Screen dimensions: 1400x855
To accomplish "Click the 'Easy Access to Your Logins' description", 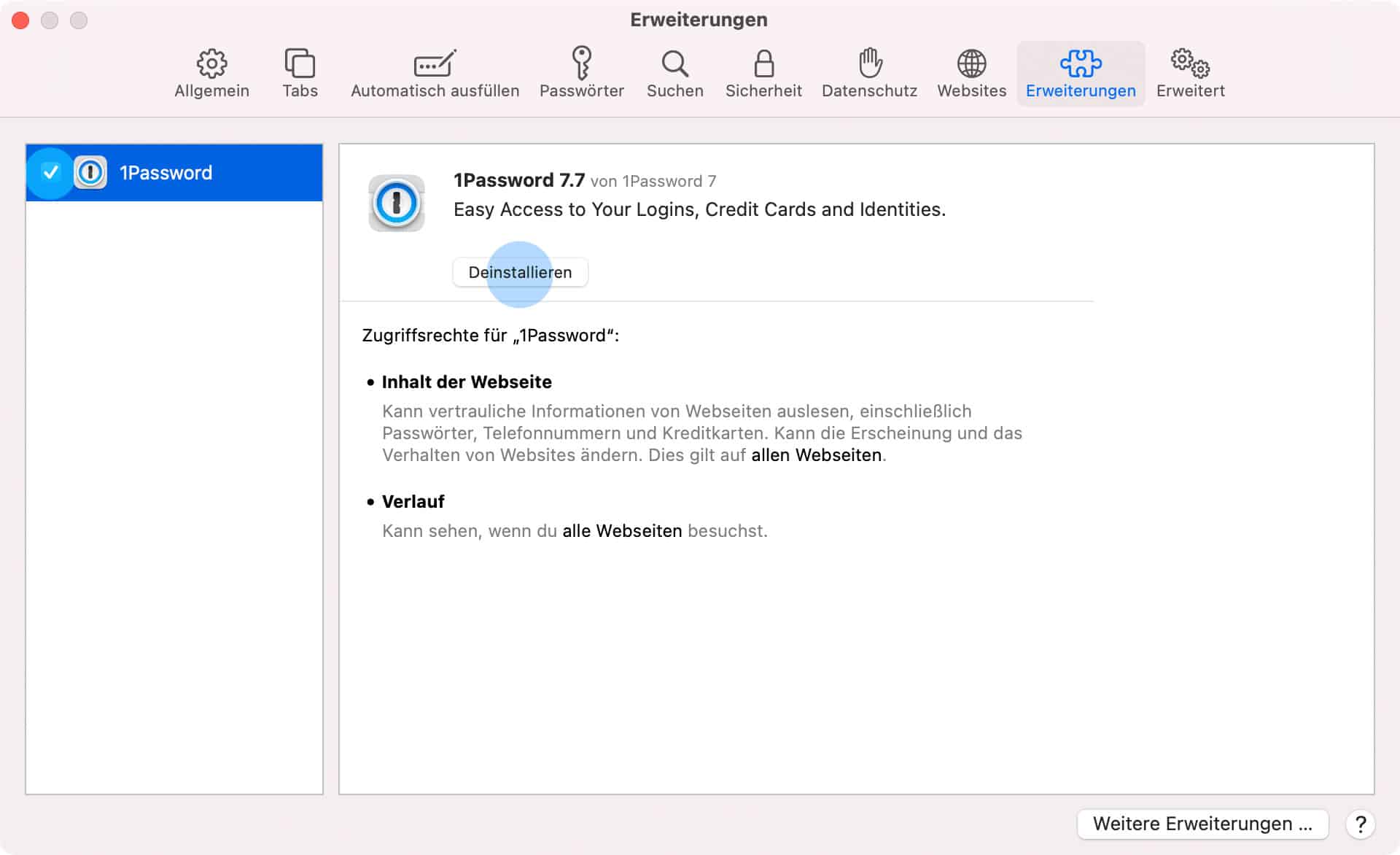I will [699, 209].
